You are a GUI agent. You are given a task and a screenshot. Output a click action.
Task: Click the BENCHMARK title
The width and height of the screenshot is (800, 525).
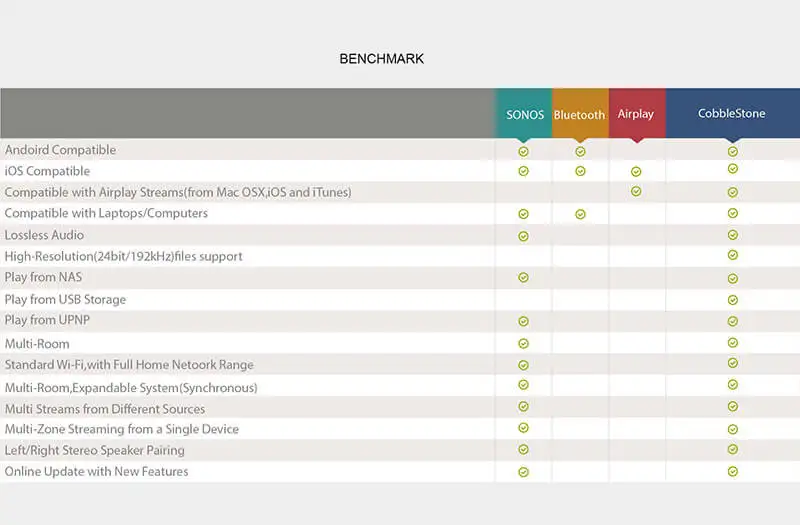point(382,59)
